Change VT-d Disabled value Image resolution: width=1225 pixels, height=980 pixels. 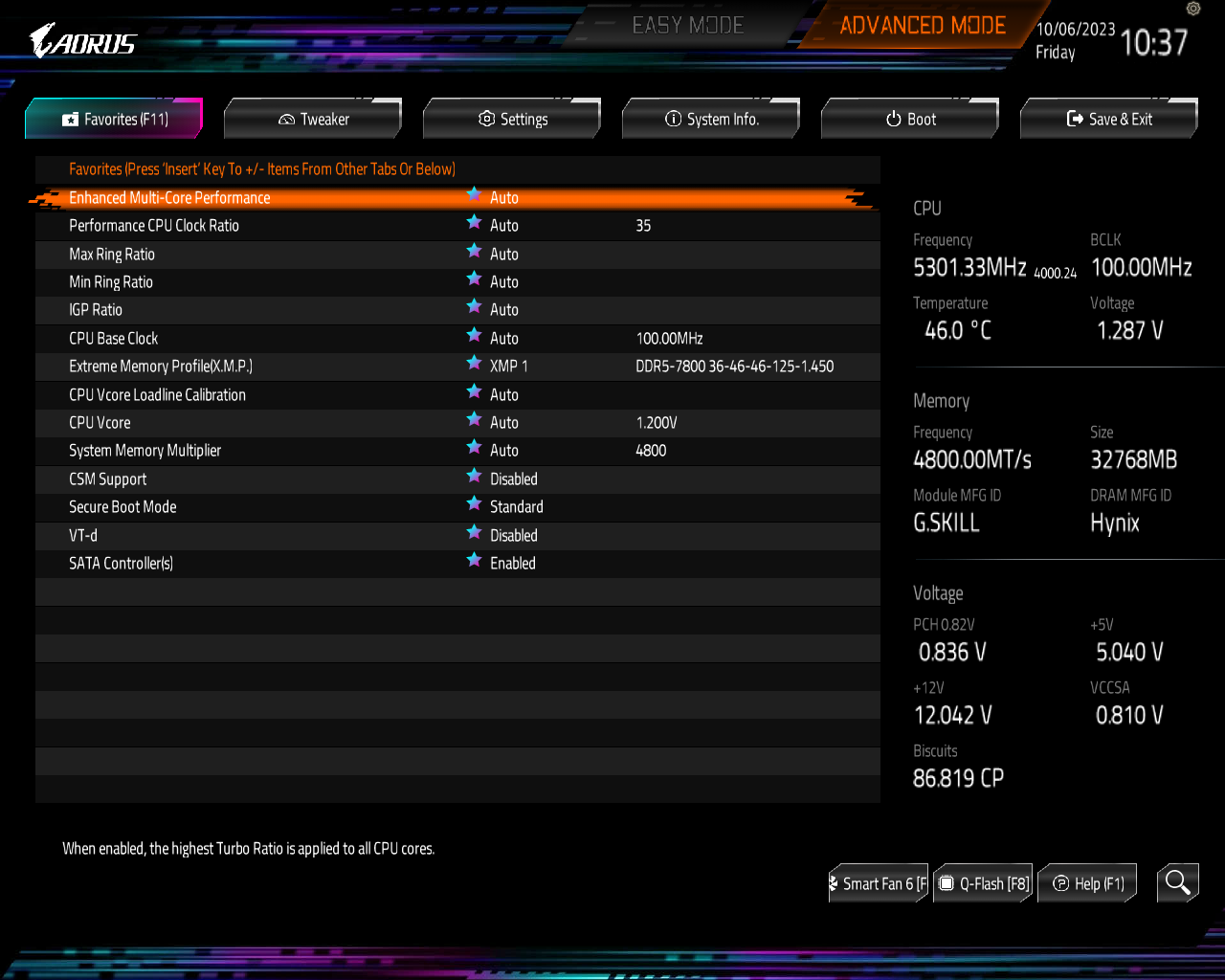tap(514, 536)
